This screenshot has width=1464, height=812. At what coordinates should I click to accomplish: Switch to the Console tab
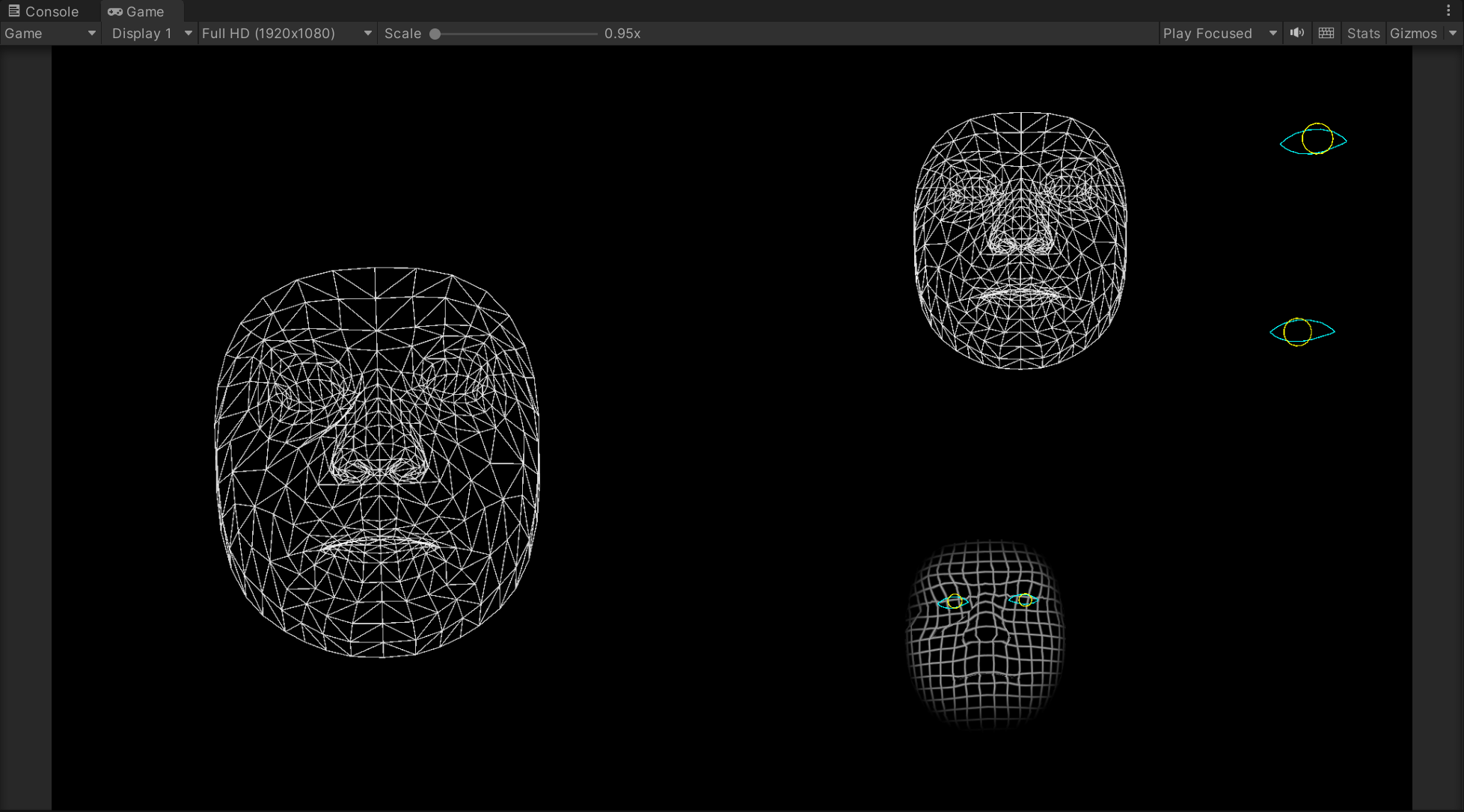[51, 11]
